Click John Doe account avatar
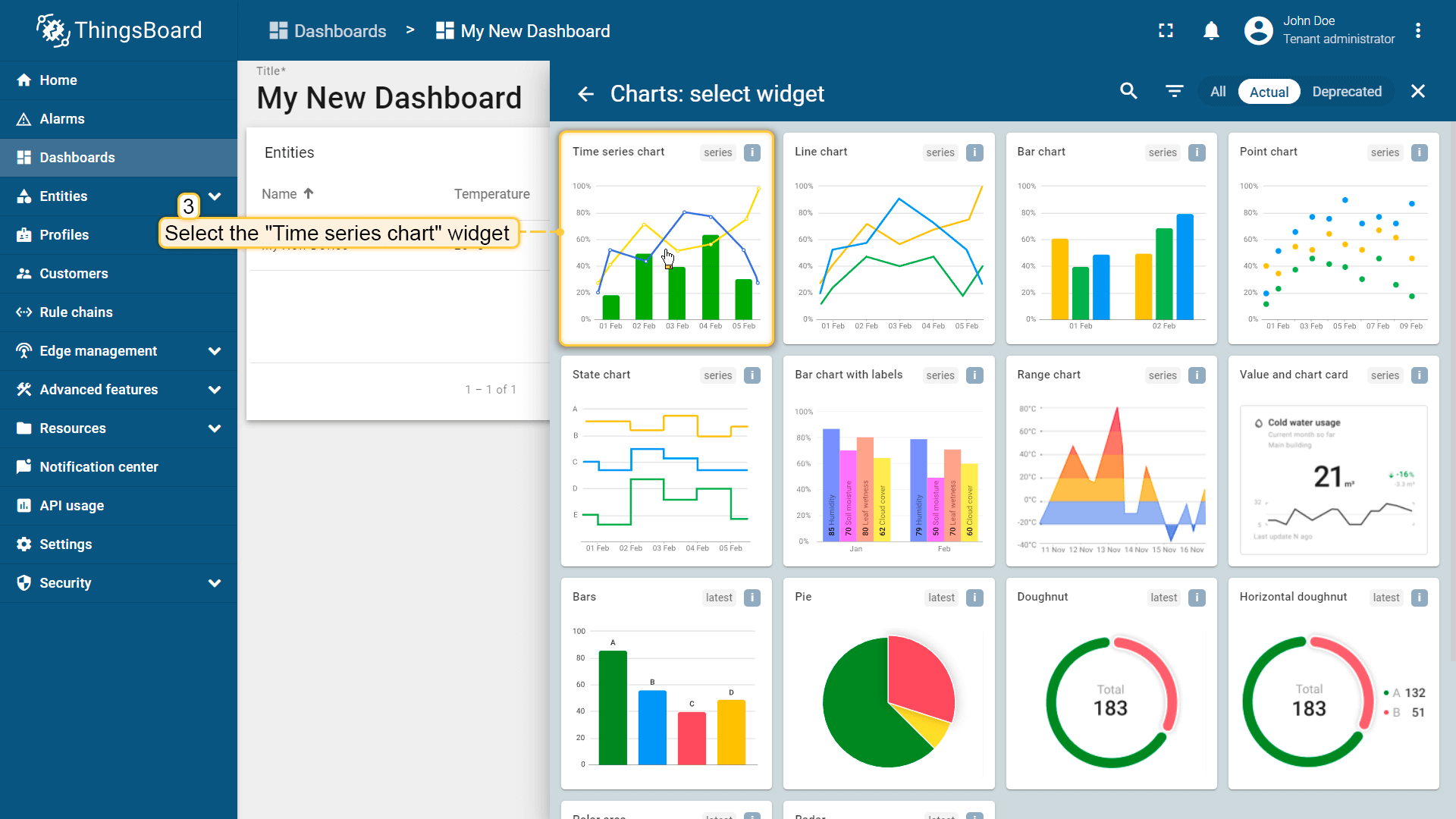Image resolution: width=1456 pixels, height=819 pixels. tap(1258, 30)
